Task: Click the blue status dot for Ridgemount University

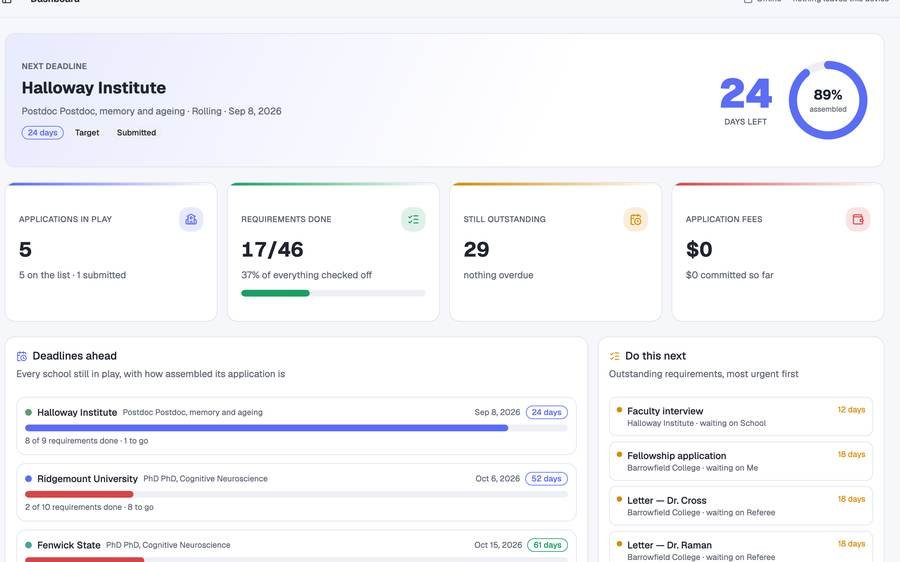Action: pos(28,479)
